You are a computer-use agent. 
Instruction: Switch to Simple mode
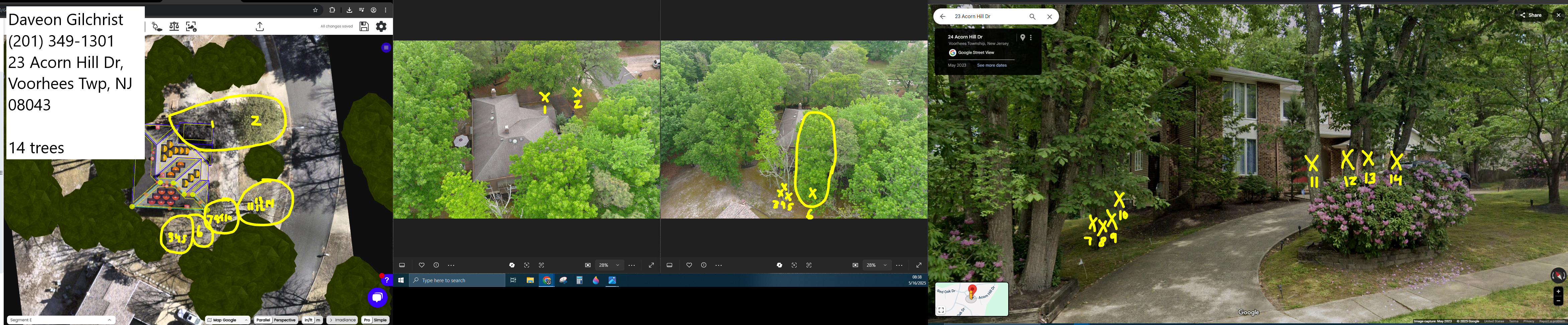[x=381, y=320]
